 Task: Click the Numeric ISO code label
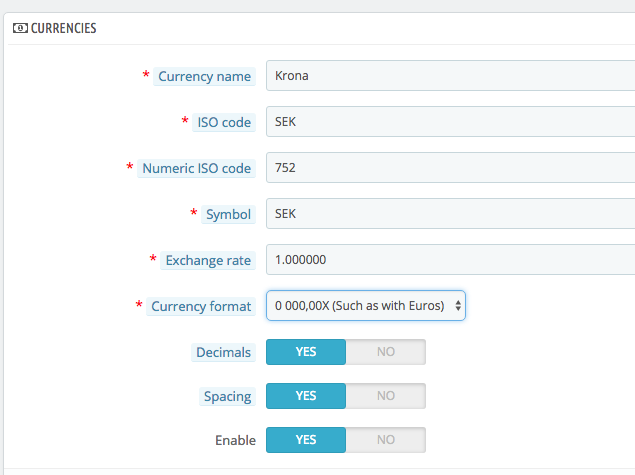[196, 168]
